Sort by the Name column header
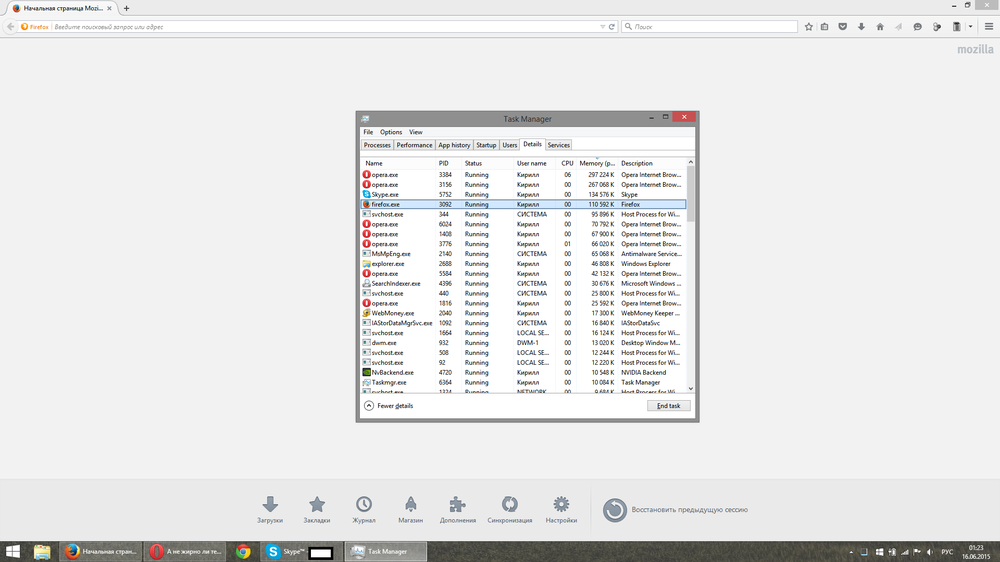 tap(399, 163)
